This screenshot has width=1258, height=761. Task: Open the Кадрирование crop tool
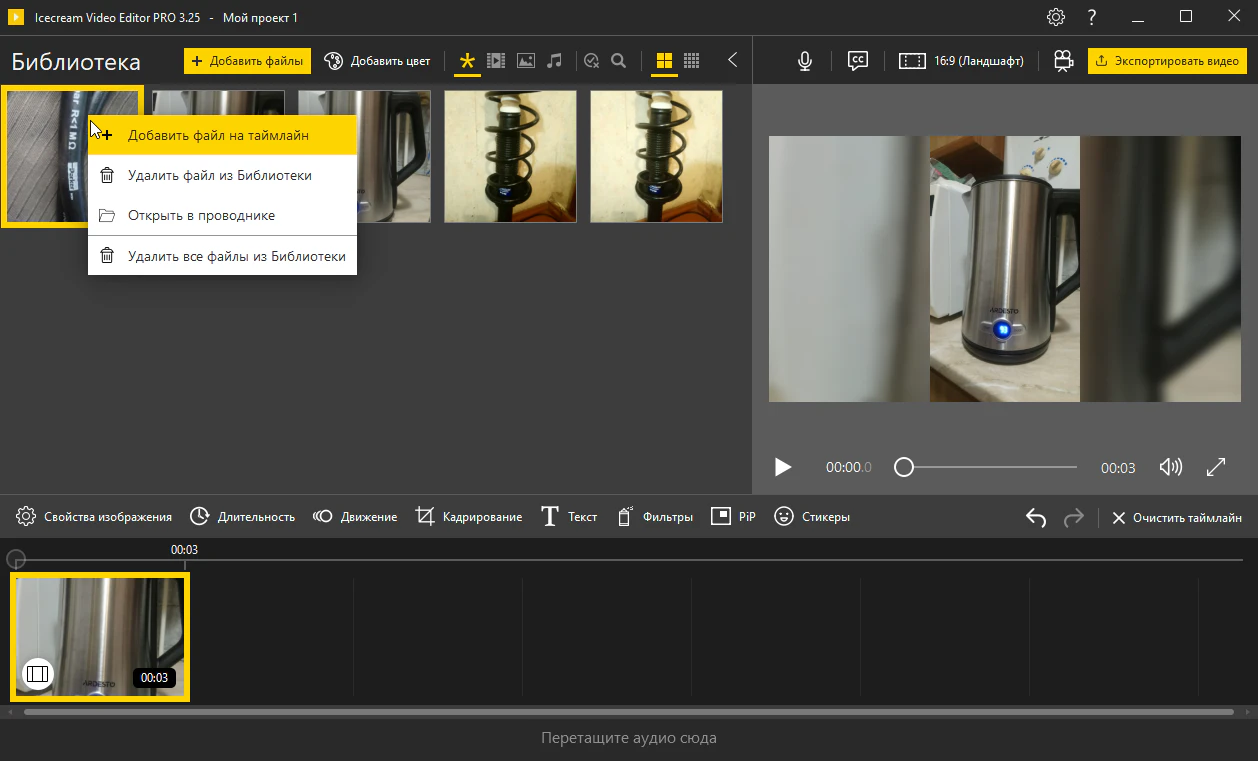click(x=469, y=517)
